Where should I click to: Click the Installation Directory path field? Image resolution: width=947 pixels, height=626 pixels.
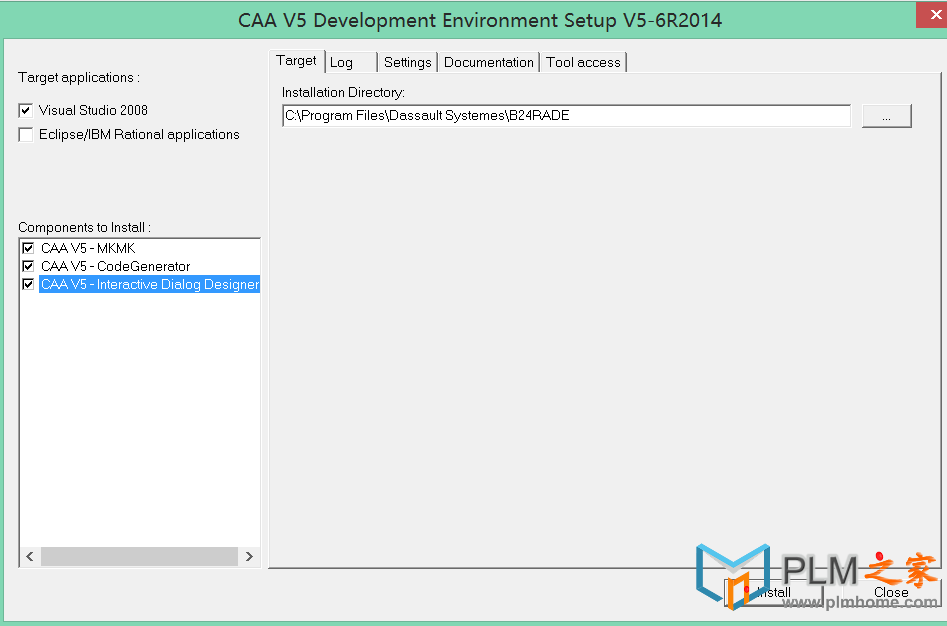click(567, 116)
